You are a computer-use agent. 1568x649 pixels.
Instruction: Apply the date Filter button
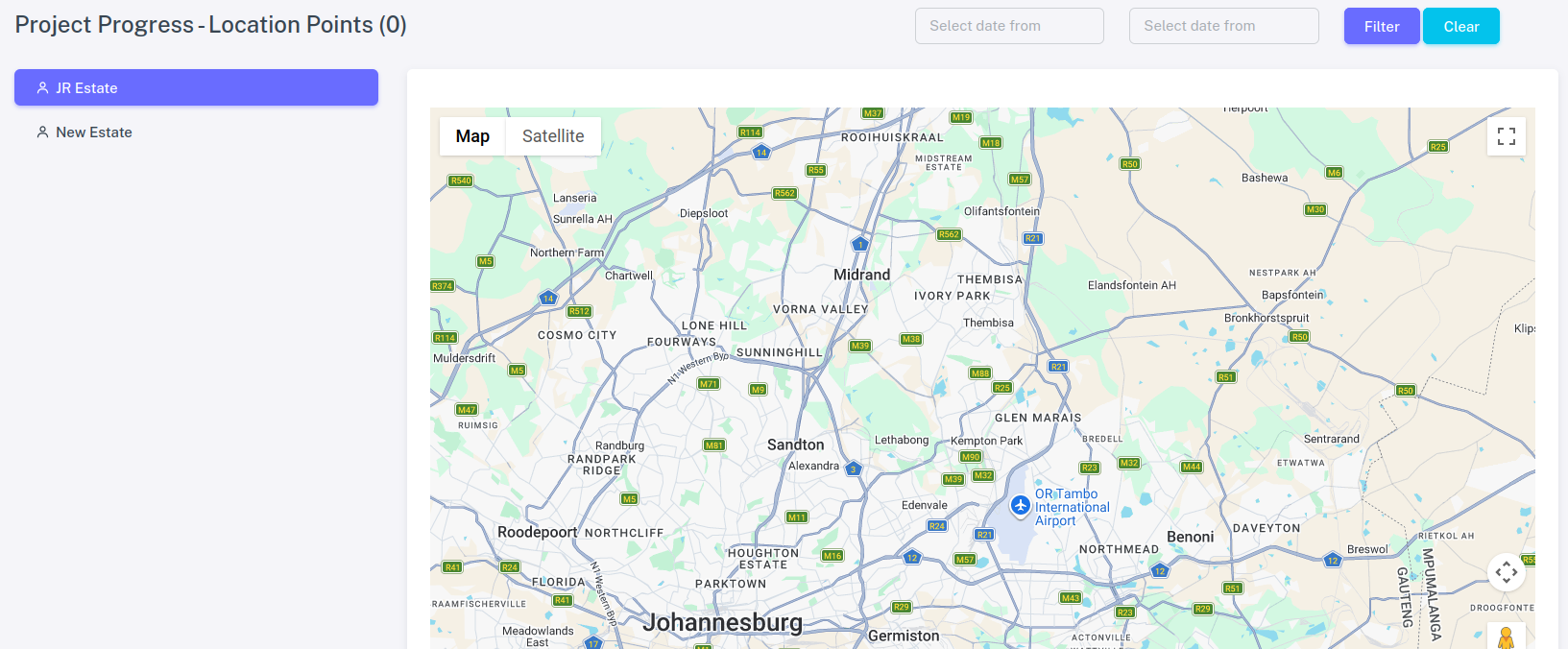pos(1382,26)
